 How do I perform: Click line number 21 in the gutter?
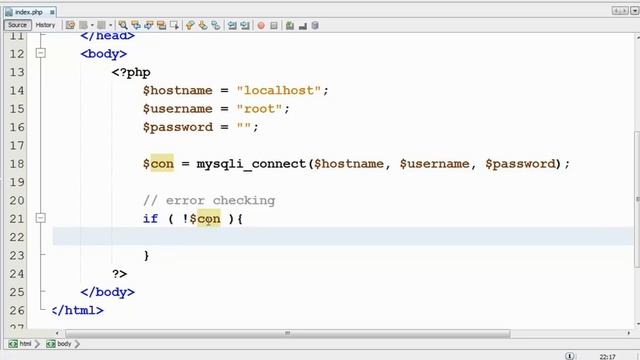[x=17, y=219]
